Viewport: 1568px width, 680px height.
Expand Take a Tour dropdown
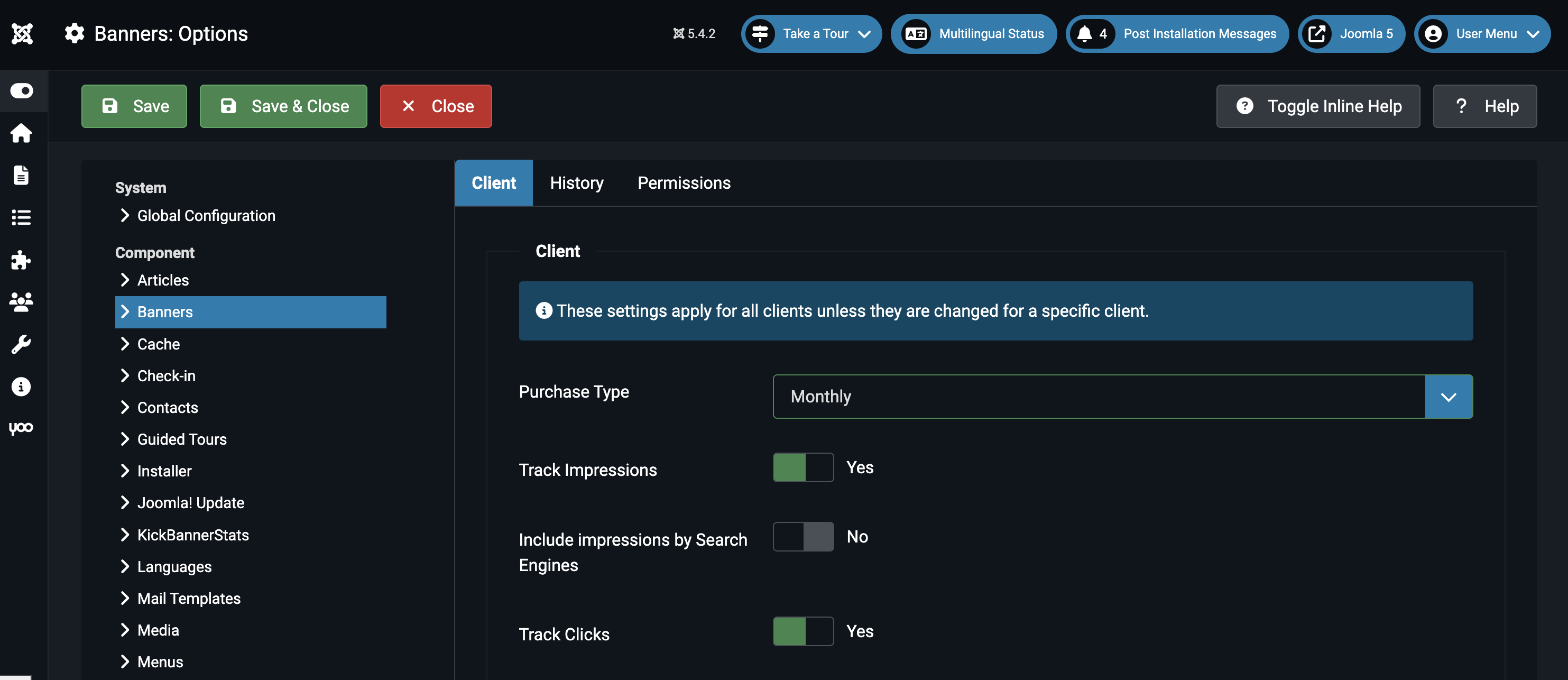click(811, 34)
